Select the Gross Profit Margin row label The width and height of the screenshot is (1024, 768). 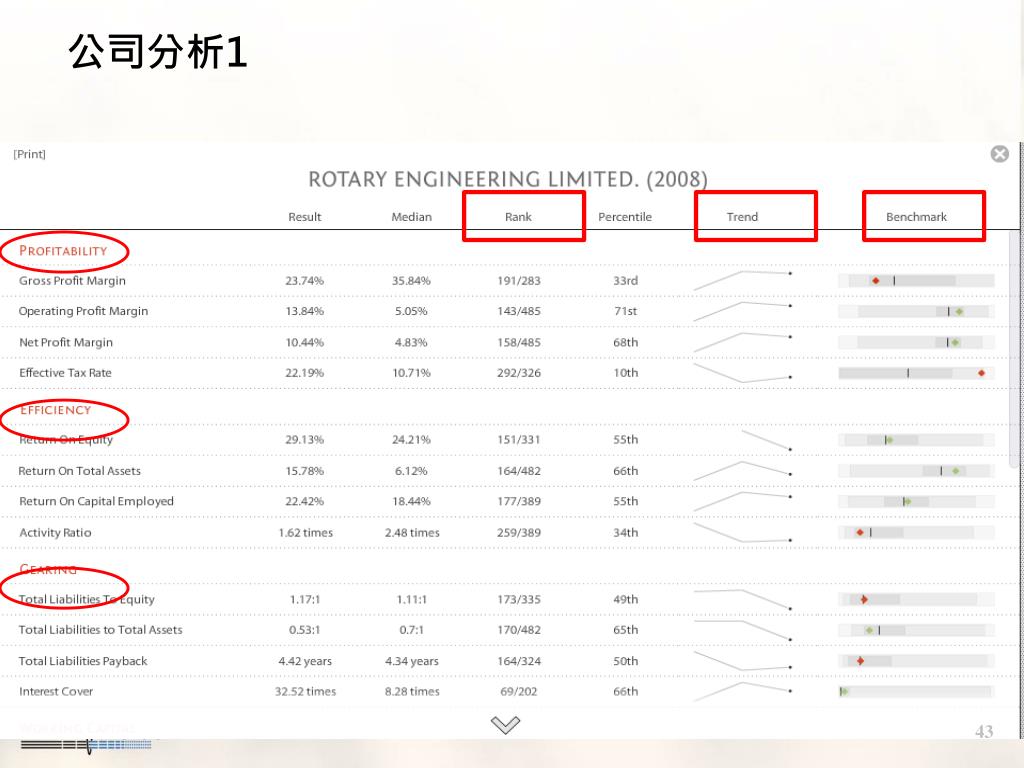pyautogui.click(x=72, y=281)
